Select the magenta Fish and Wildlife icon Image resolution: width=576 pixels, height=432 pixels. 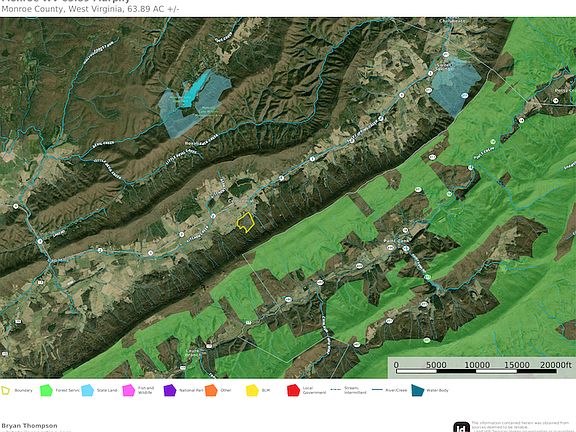(129, 390)
